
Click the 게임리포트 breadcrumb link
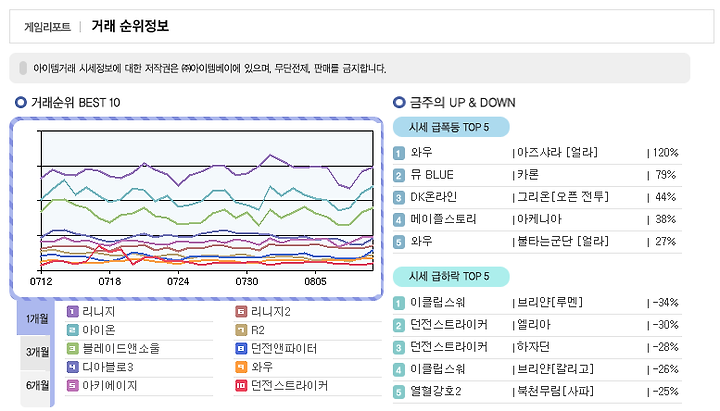pos(47,27)
